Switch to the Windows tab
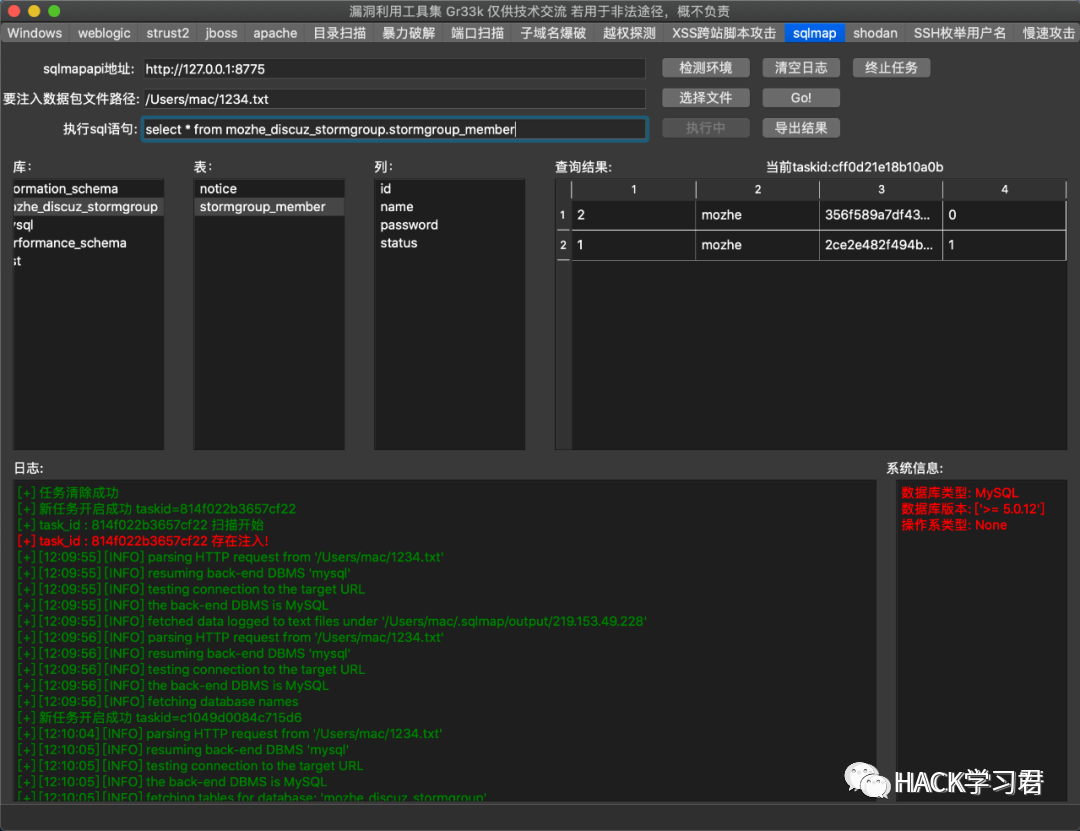 pyautogui.click(x=34, y=33)
